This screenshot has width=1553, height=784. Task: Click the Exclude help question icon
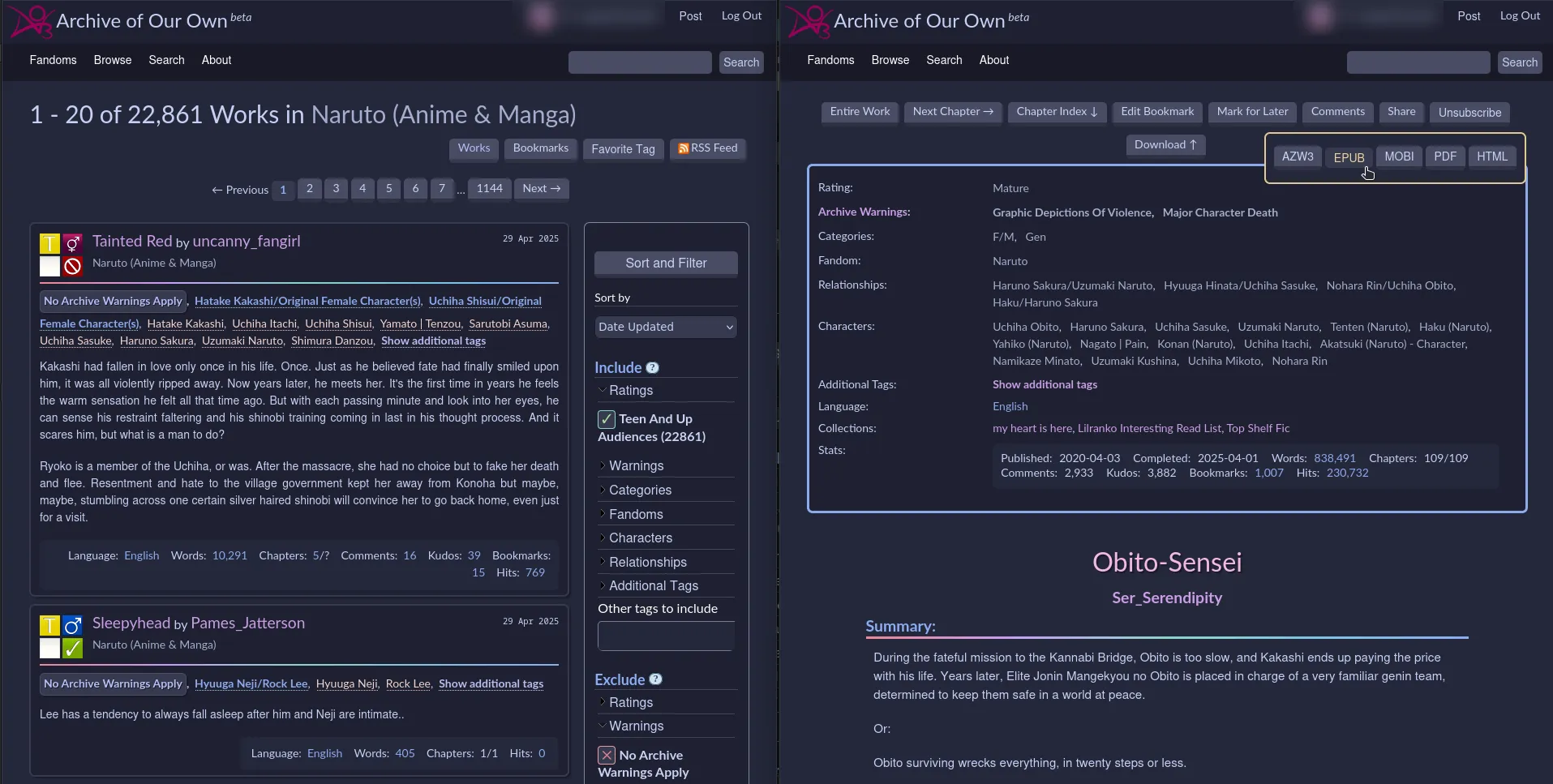coord(655,679)
